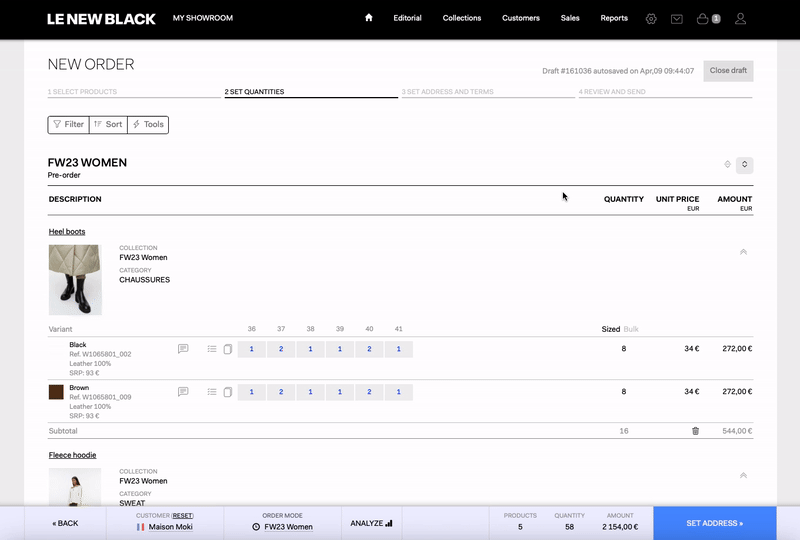
Task: Select Sized mode for Heel boots
Action: pyautogui.click(x=611, y=329)
